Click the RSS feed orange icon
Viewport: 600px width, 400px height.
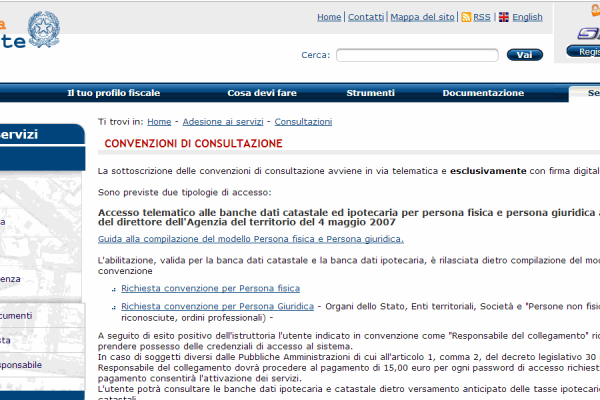tap(466, 17)
